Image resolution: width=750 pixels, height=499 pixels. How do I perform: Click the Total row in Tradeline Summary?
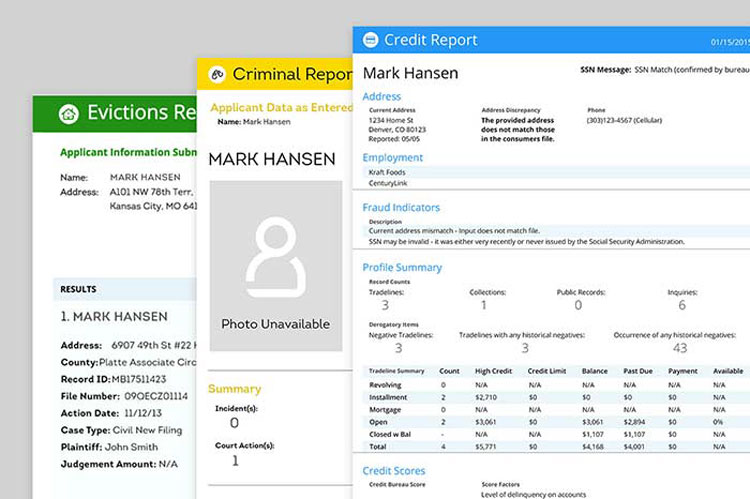556,446
